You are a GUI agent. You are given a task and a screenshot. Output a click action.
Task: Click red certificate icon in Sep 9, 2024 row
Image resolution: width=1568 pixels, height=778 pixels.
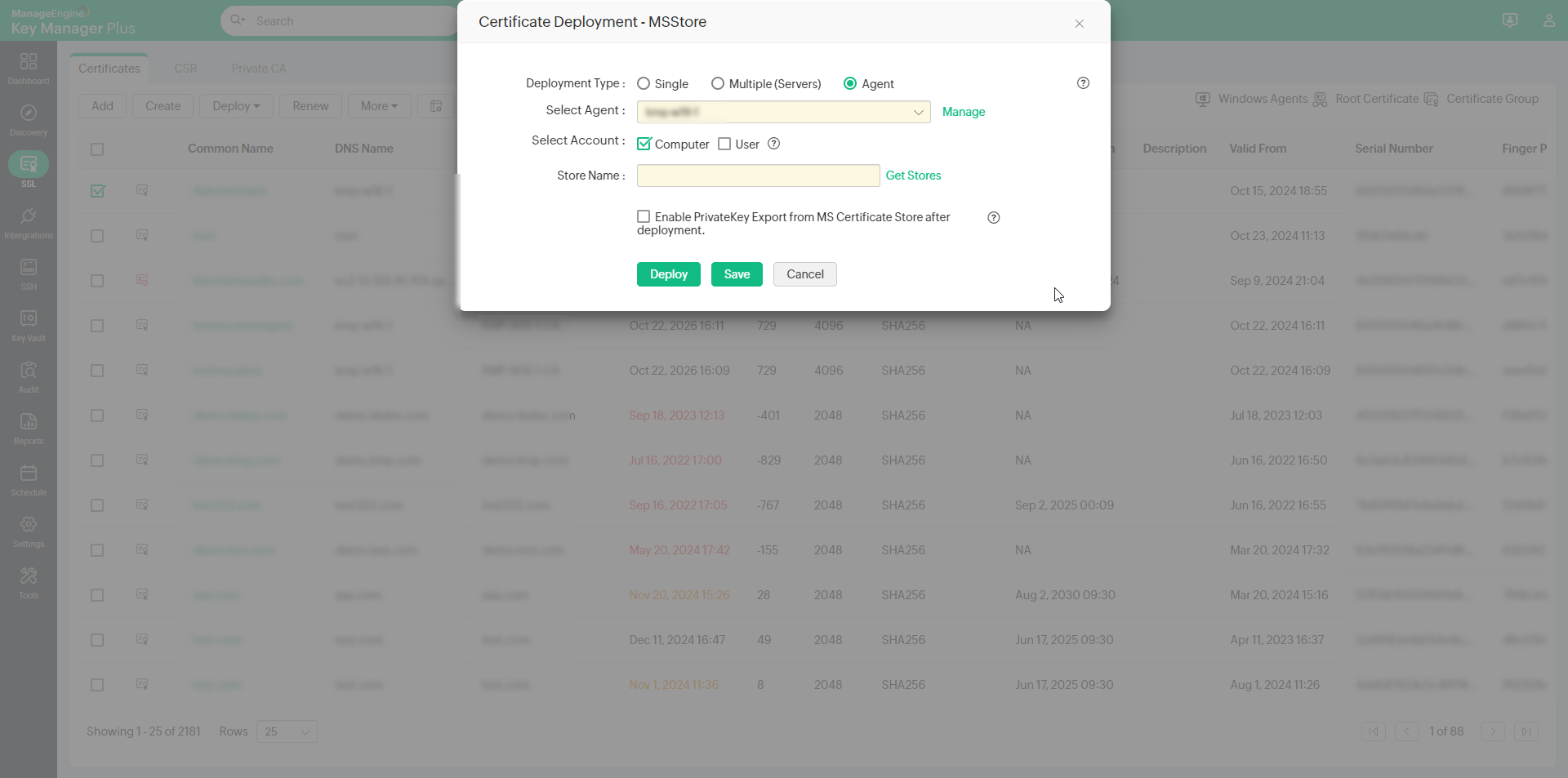142,280
